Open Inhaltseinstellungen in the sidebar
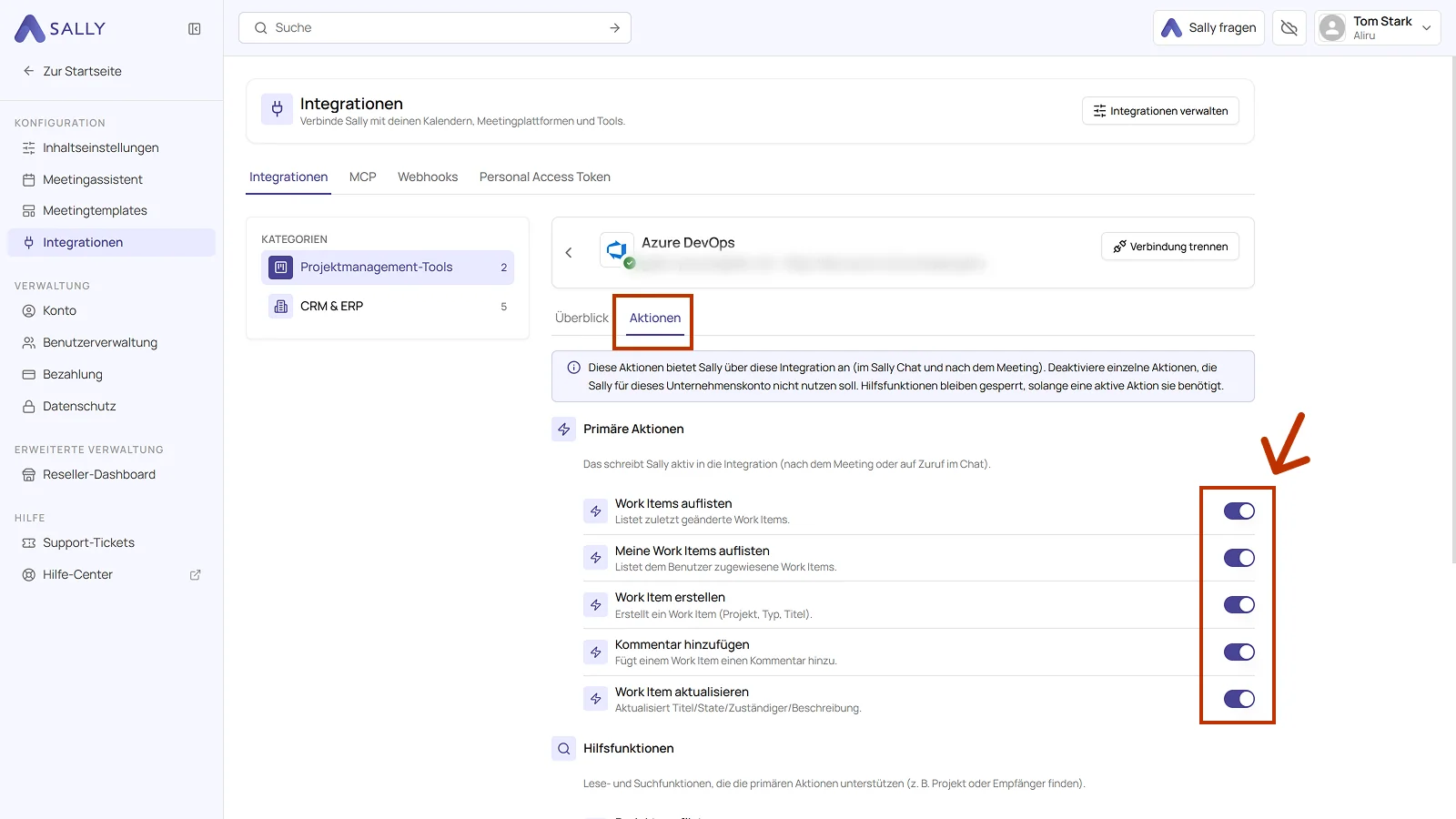The height and width of the screenshot is (819, 1456). coord(111,147)
